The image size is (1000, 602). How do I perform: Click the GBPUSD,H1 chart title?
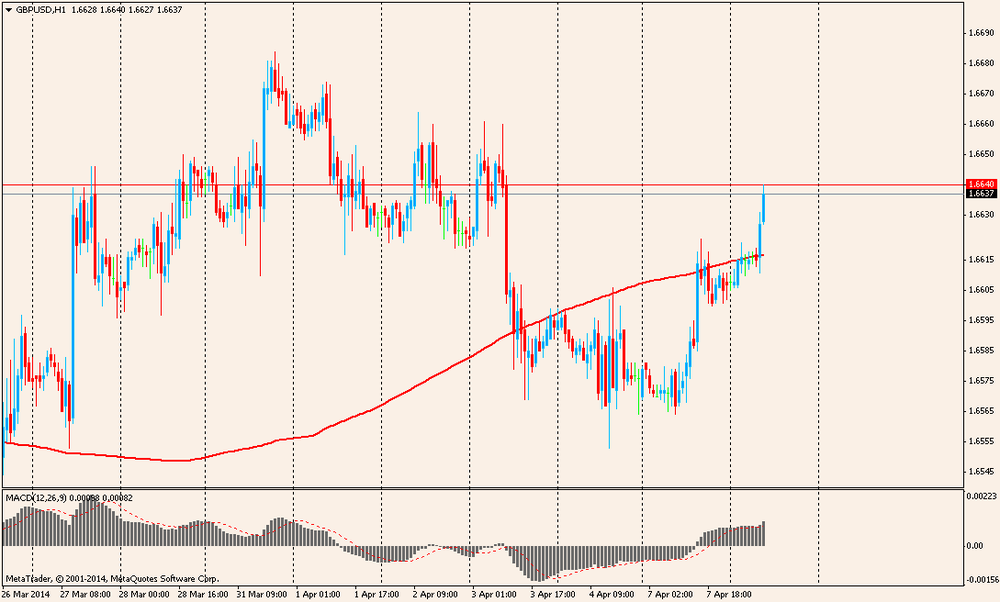[x=41, y=10]
